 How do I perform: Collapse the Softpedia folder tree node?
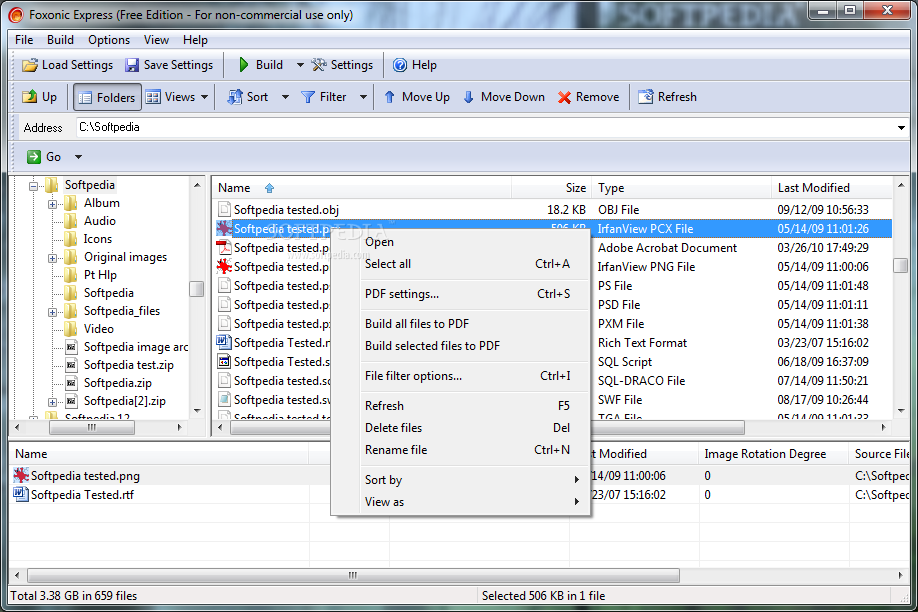(x=33, y=186)
